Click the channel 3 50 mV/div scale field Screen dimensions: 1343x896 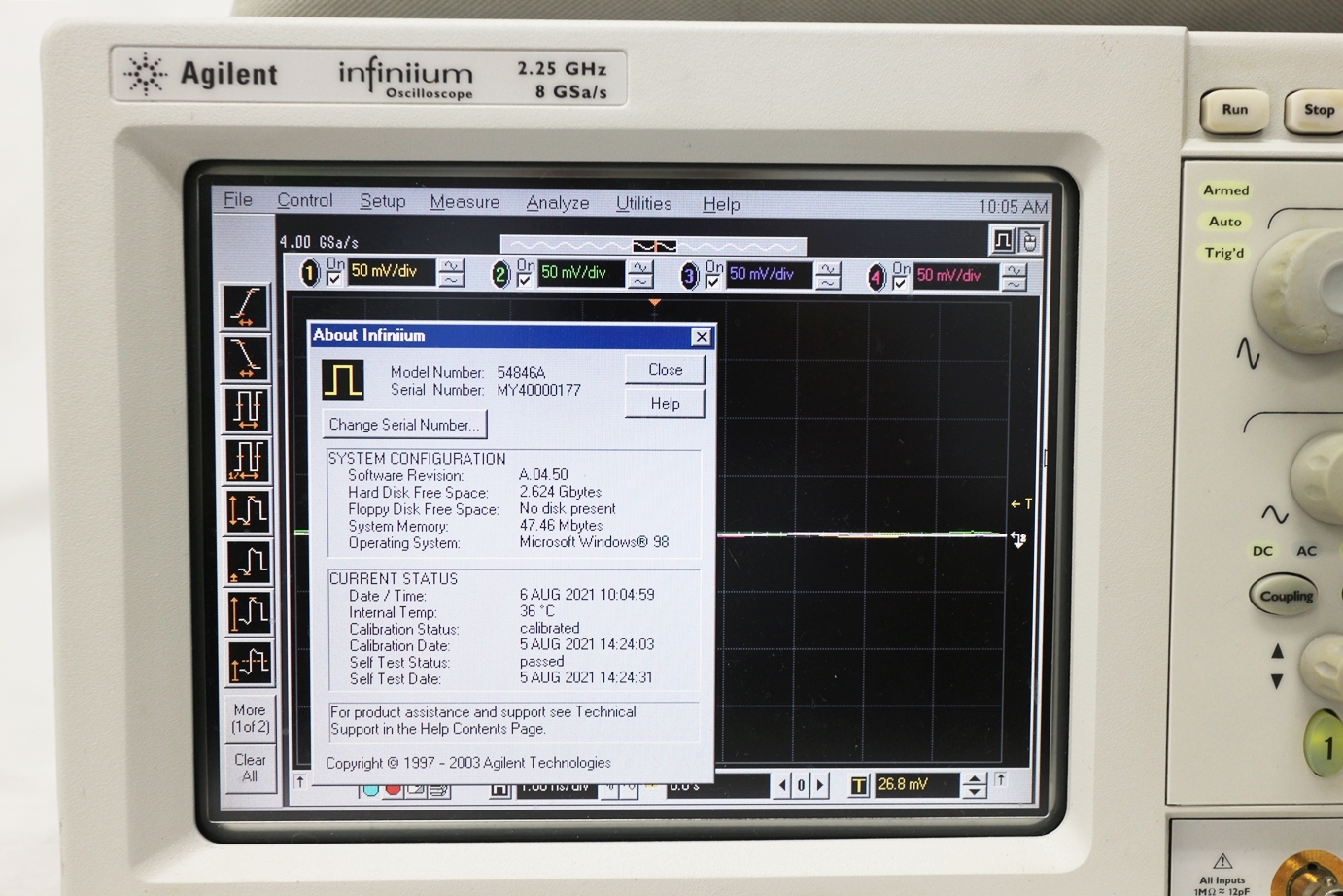(770, 275)
